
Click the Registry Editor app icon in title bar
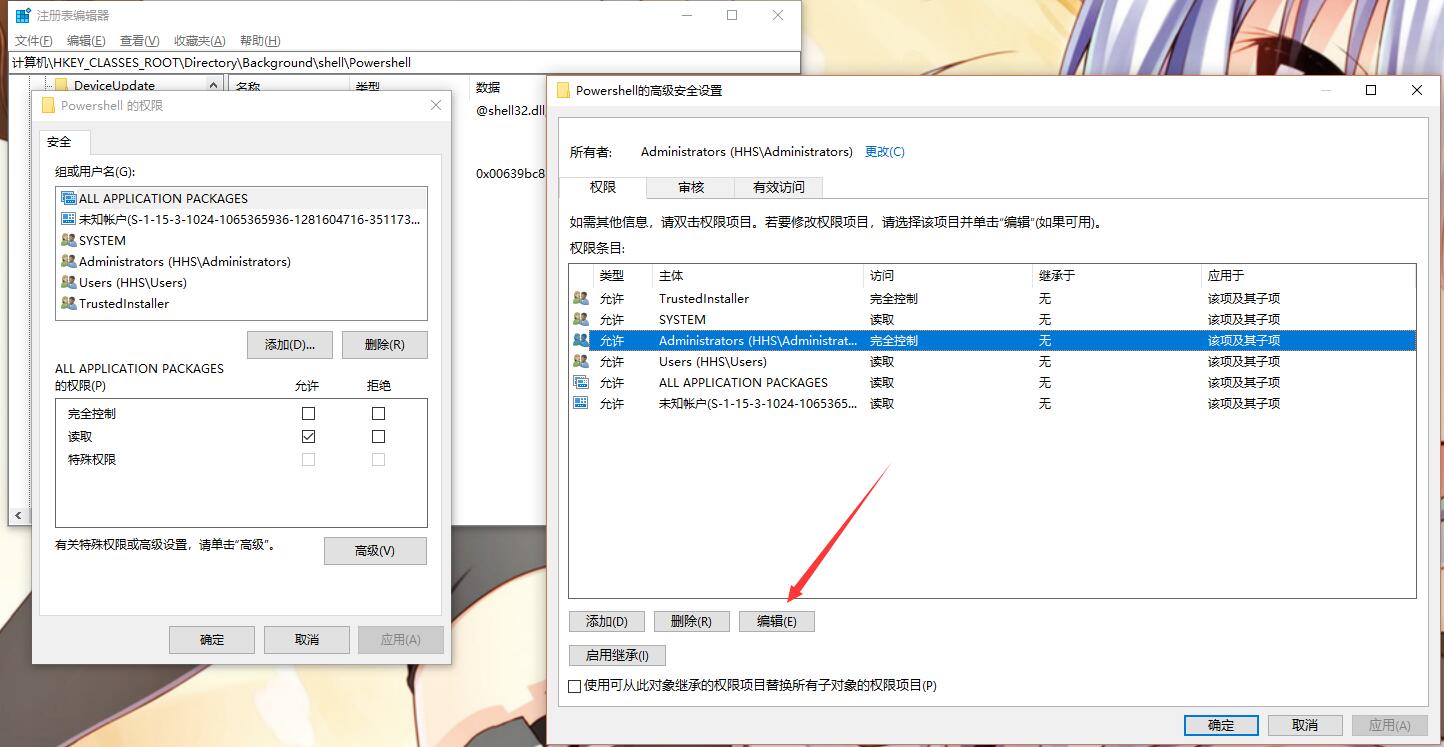(x=22, y=15)
